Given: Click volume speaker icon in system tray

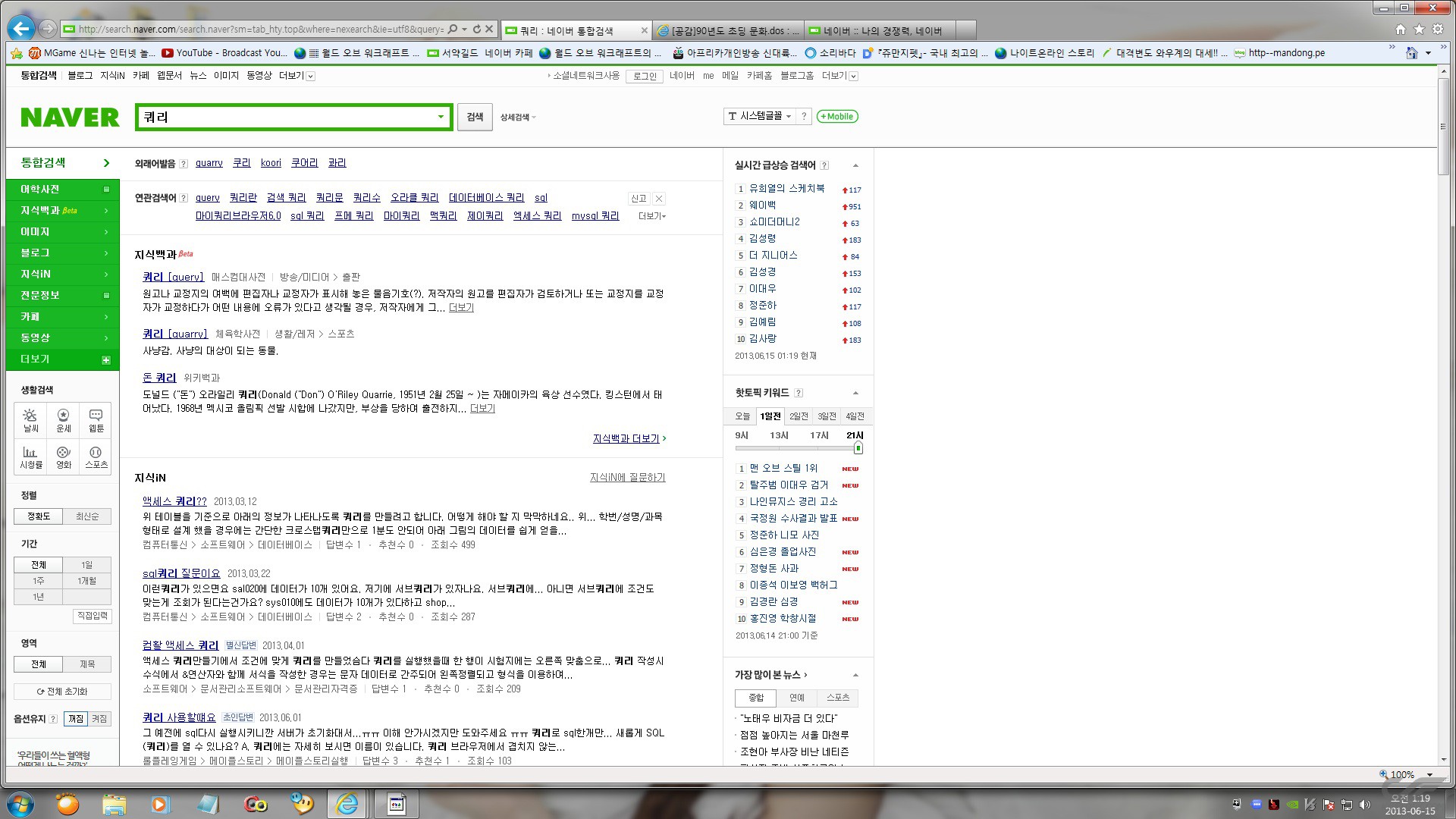Looking at the screenshot, I should [x=1364, y=805].
